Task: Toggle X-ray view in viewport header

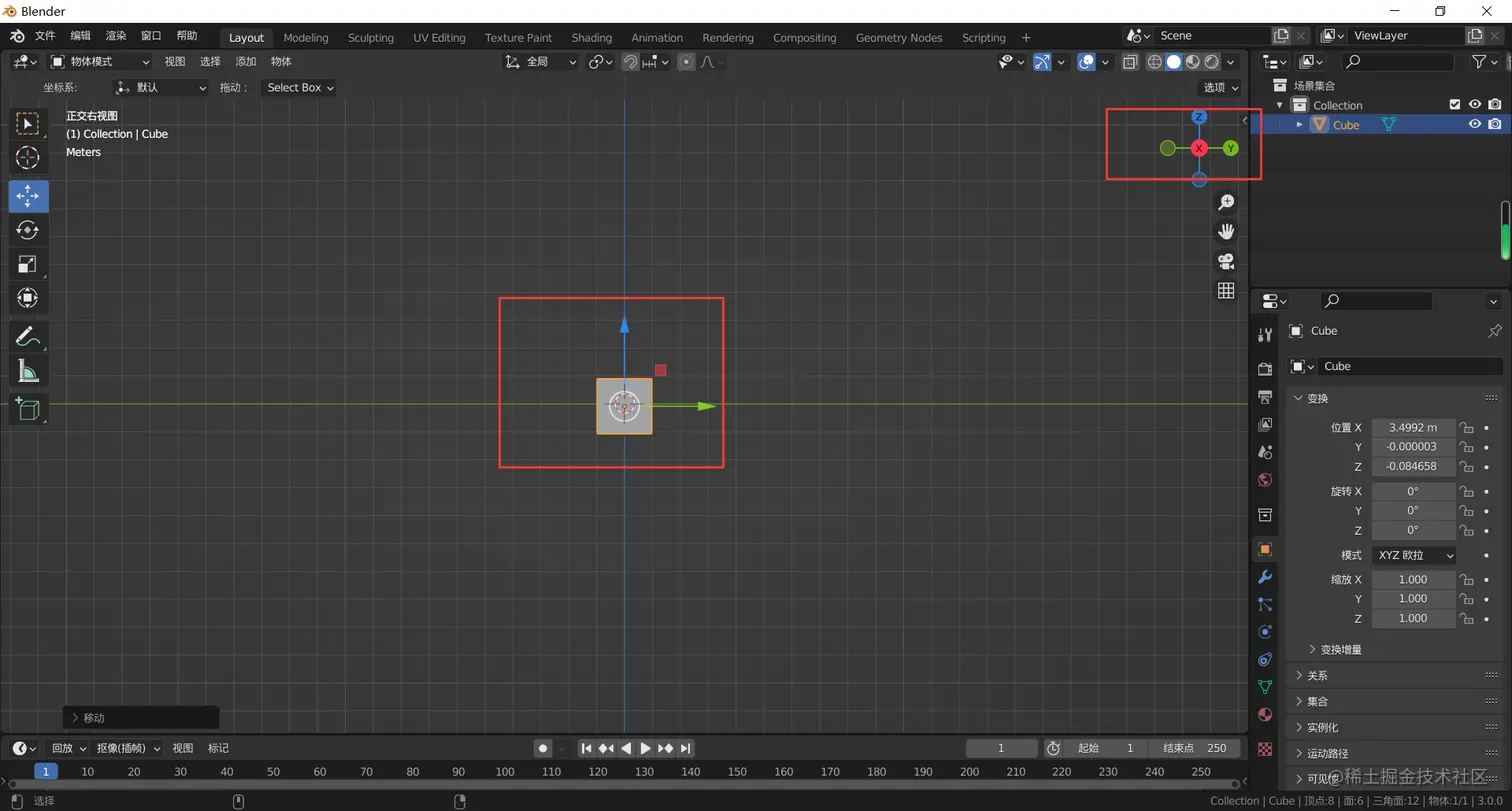Action: (1130, 62)
